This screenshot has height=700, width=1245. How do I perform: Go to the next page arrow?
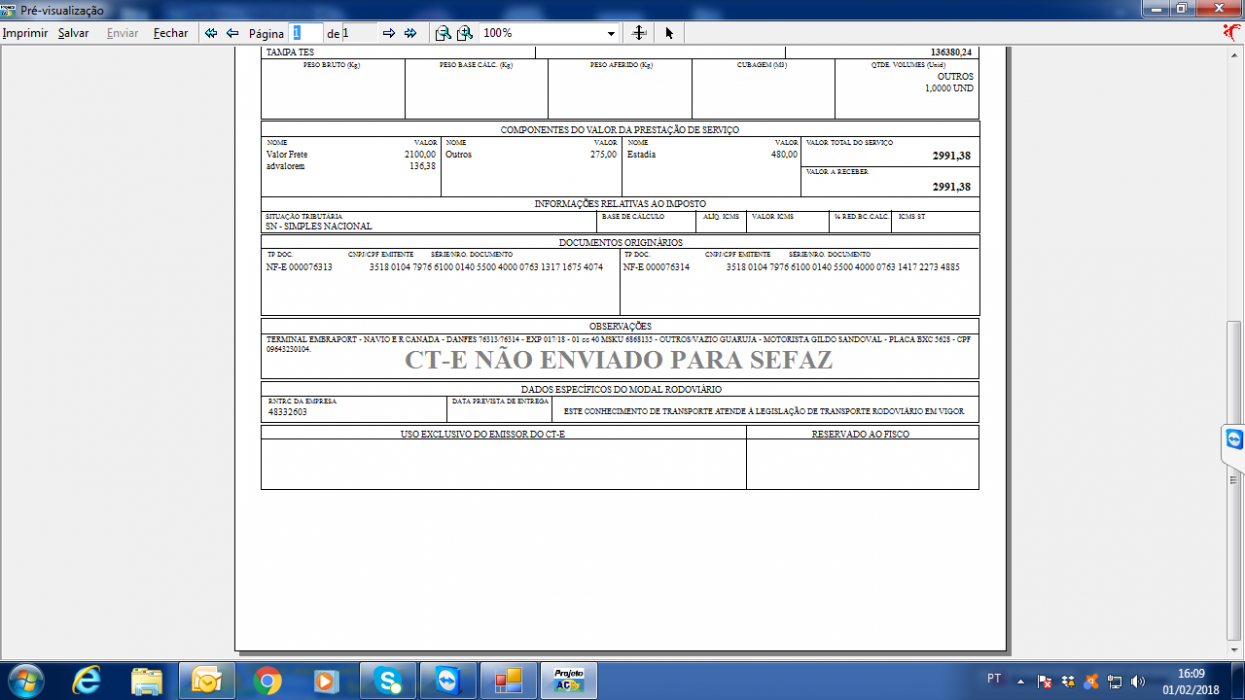[x=389, y=33]
